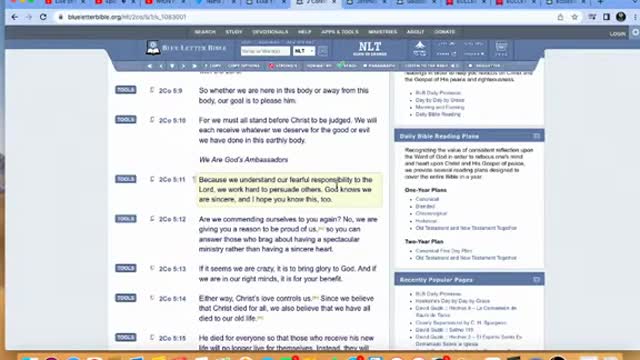Jump to the previous book with the first arrow
Image resolution: width=640 pixels, height=360 pixels.
tap(149, 66)
